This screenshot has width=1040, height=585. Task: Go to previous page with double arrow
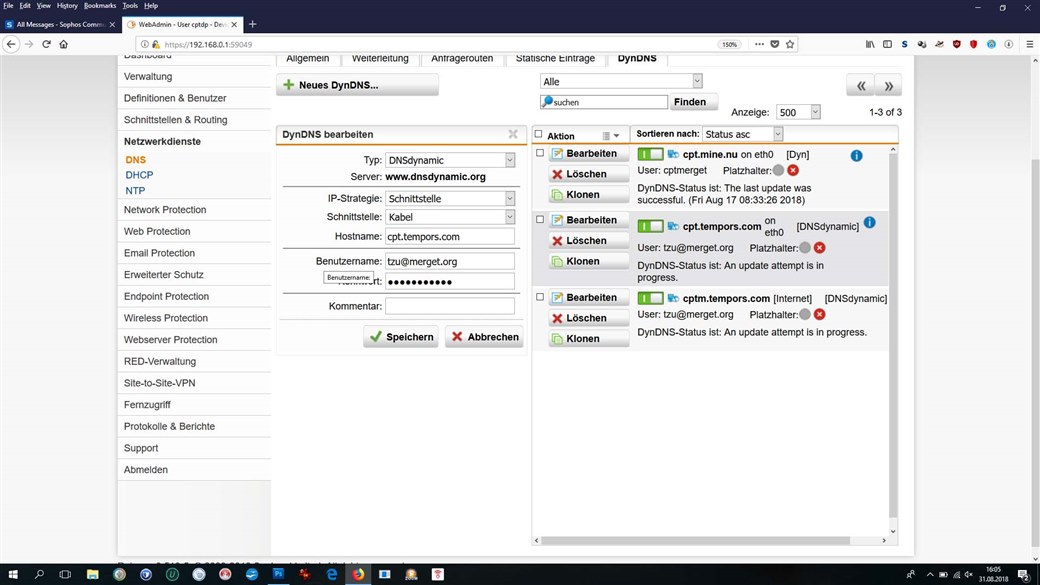pyautogui.click(x=860, y=86)
